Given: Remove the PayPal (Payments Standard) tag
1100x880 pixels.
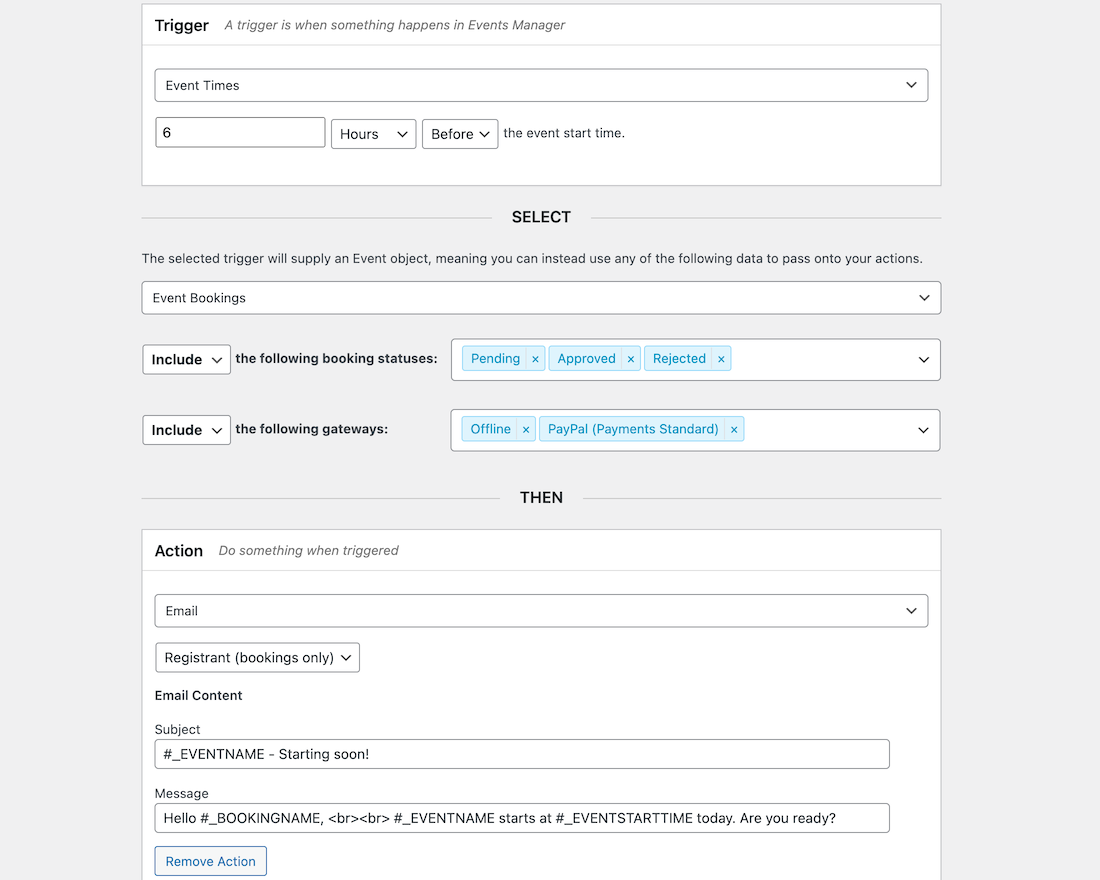Looking at the screenshot, I should pyautogui.click(x=734, y=429).
